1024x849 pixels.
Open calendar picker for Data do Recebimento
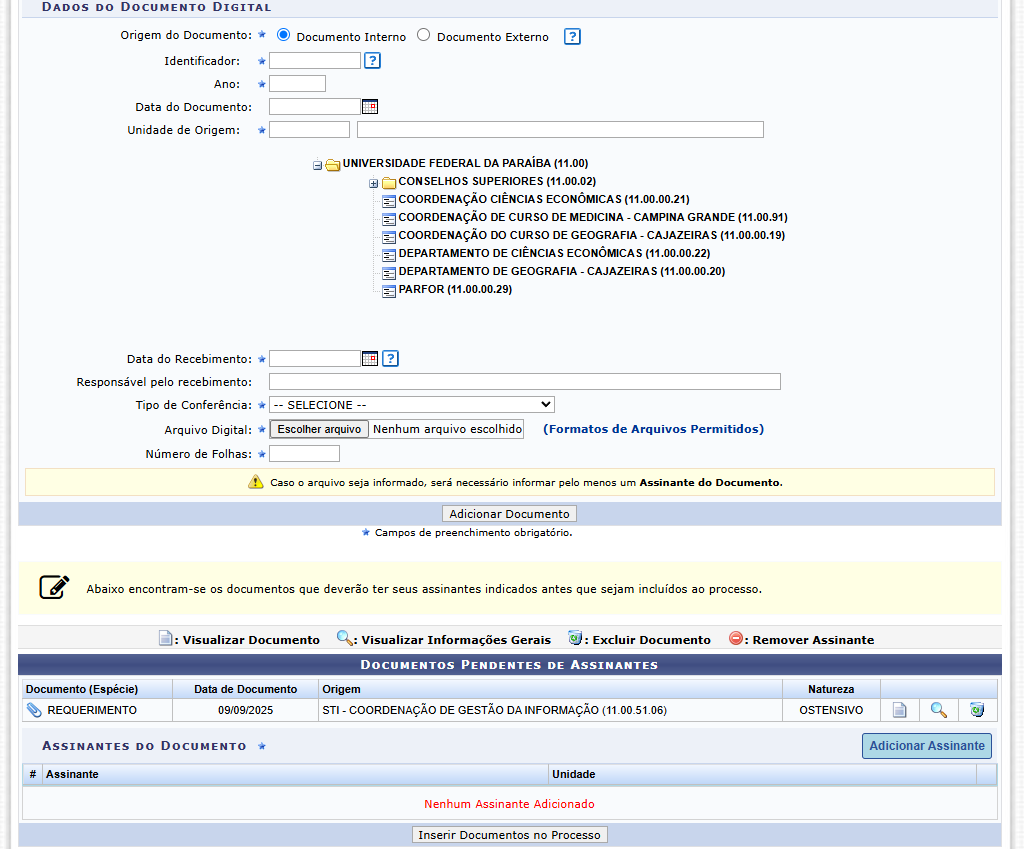370,359
